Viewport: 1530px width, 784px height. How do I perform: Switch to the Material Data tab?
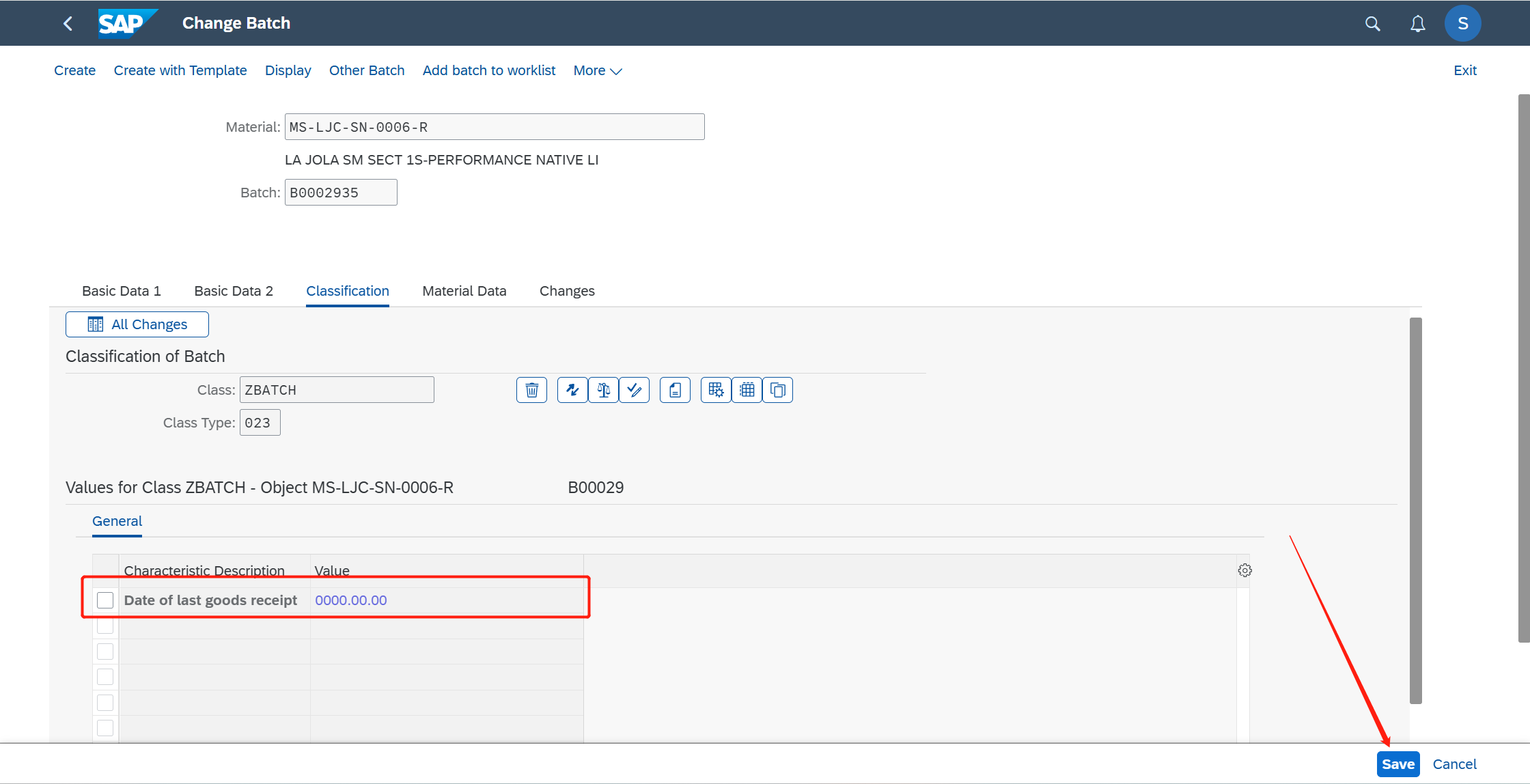[x=464, y=291]
